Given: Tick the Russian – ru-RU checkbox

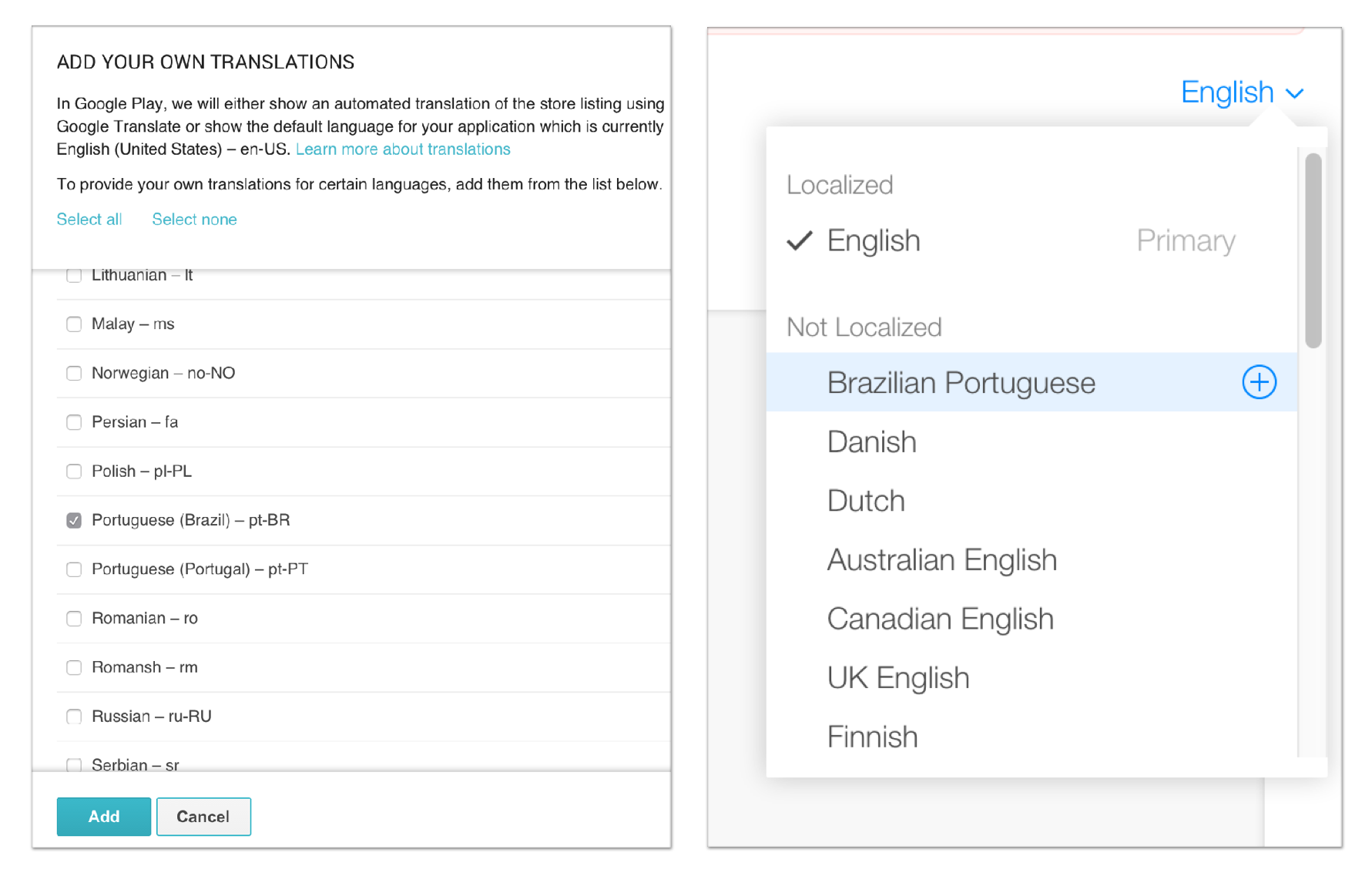Looking at the screenshot, I should click(74, 717).
